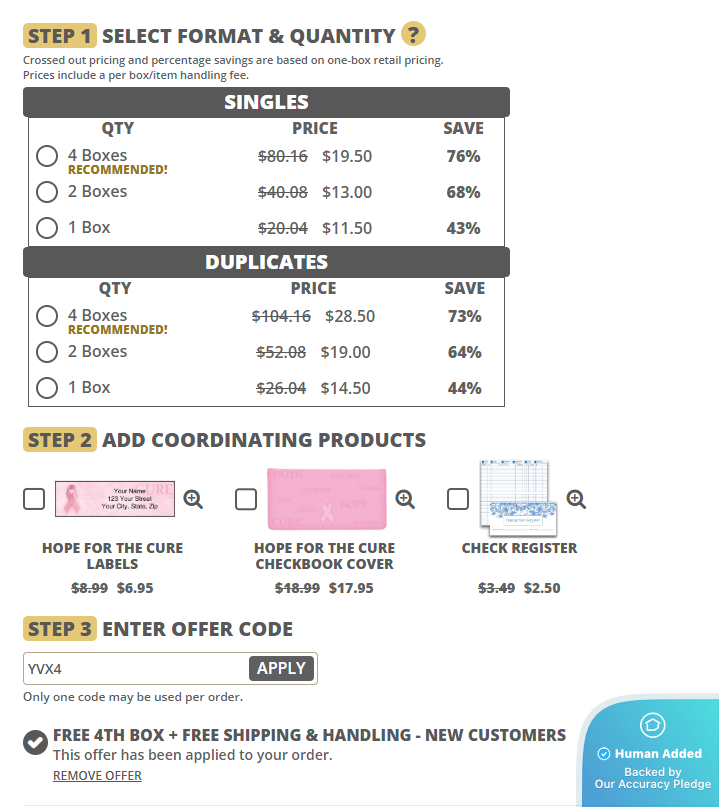719x807 pixels.
Task: Focus the offer code input field
Action: click(136, 669)
